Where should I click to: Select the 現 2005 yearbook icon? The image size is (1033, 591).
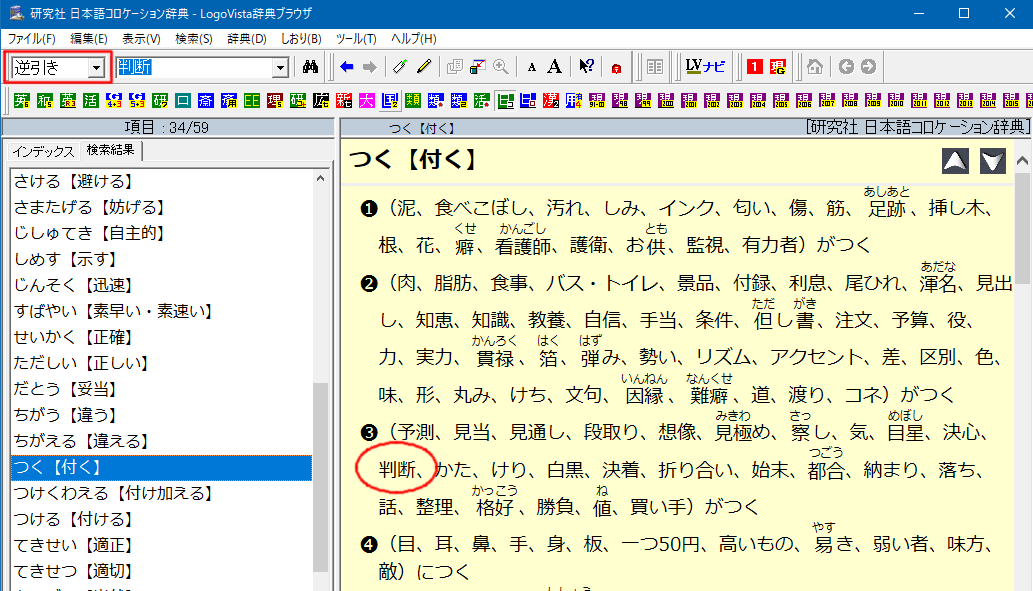[x=781, y=101]
